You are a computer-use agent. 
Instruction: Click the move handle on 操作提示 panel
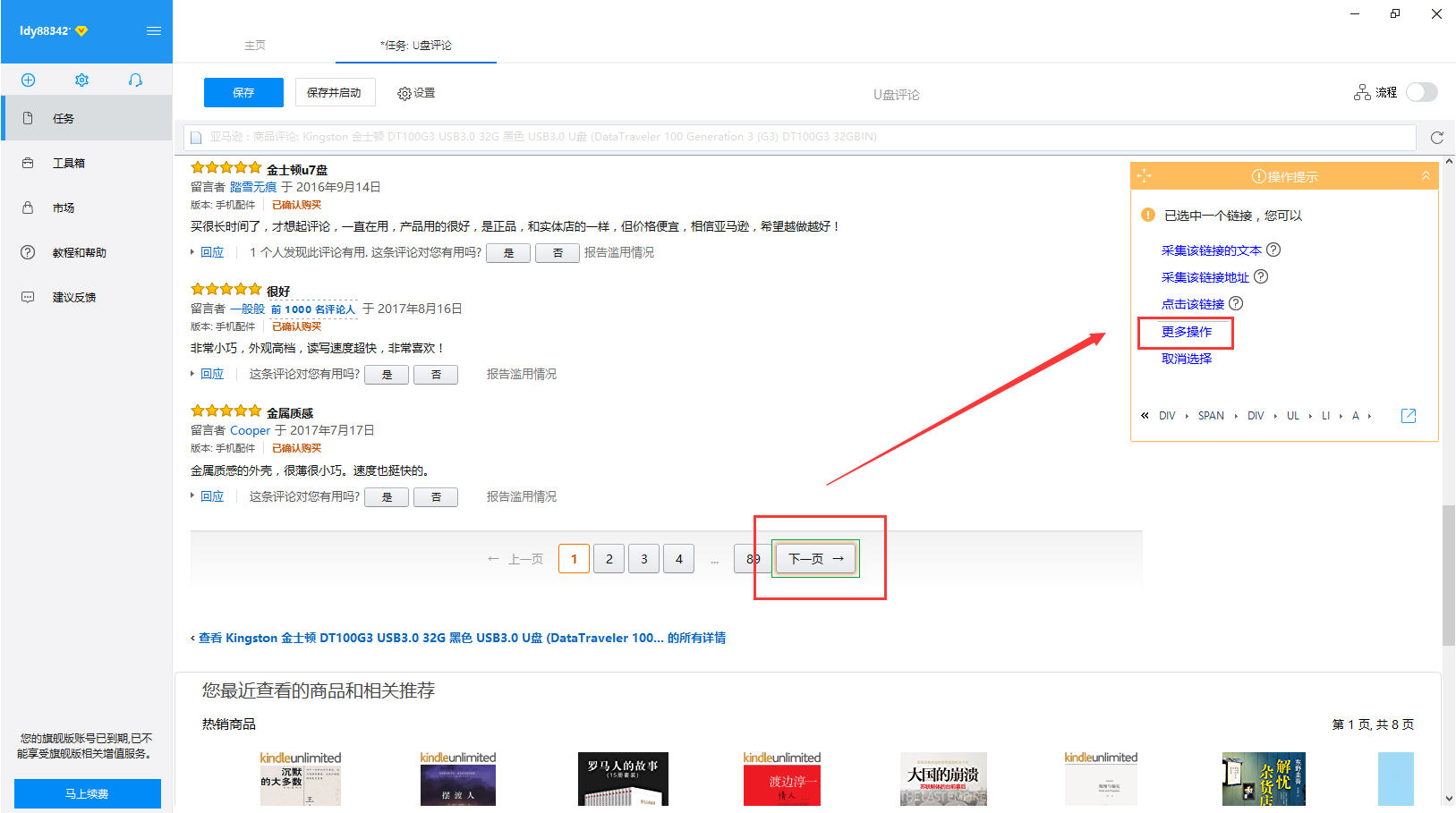(x=1145, y=176)
